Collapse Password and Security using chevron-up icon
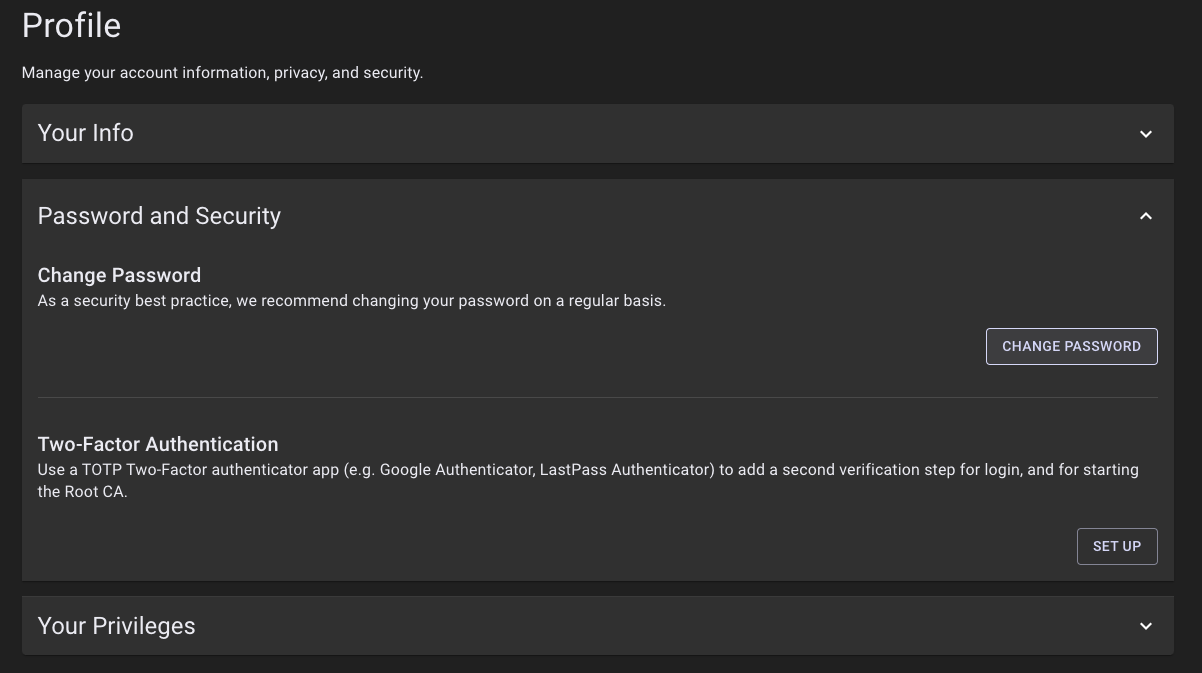Screen dimensions: 1202x673 (x=1146, y=216)
